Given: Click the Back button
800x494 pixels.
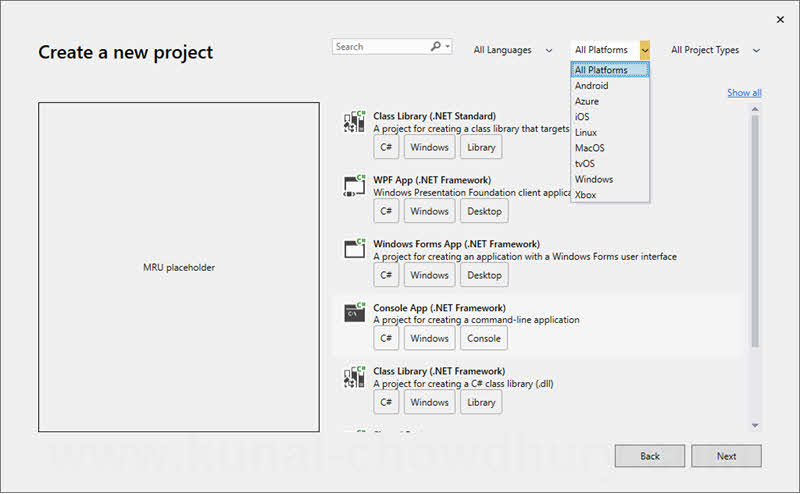Looking at the screenshot, I should (x=649, y=456).
